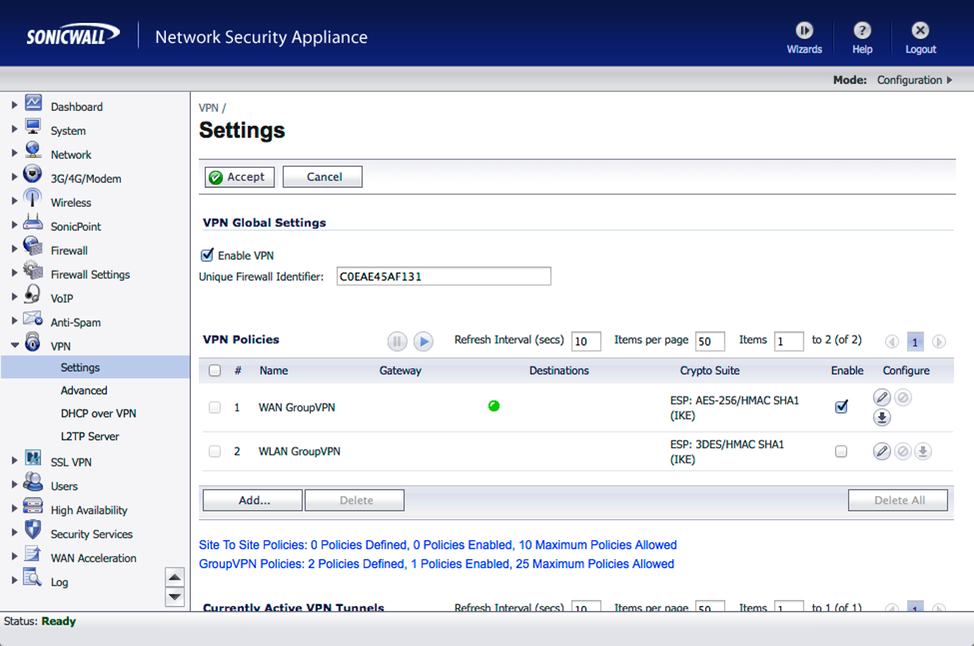
Task: Click the Unique Firewall Identifier field
Action: (444, 276)
